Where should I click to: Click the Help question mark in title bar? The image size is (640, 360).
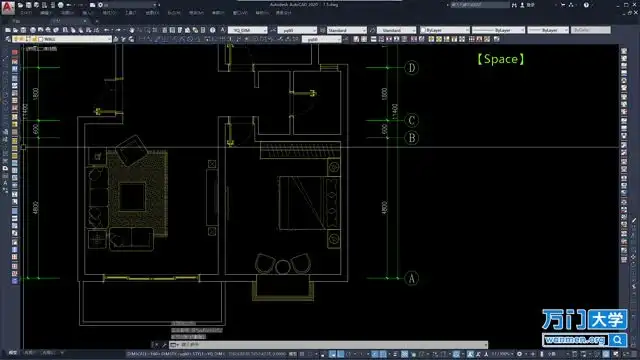(x=586, y=5)
